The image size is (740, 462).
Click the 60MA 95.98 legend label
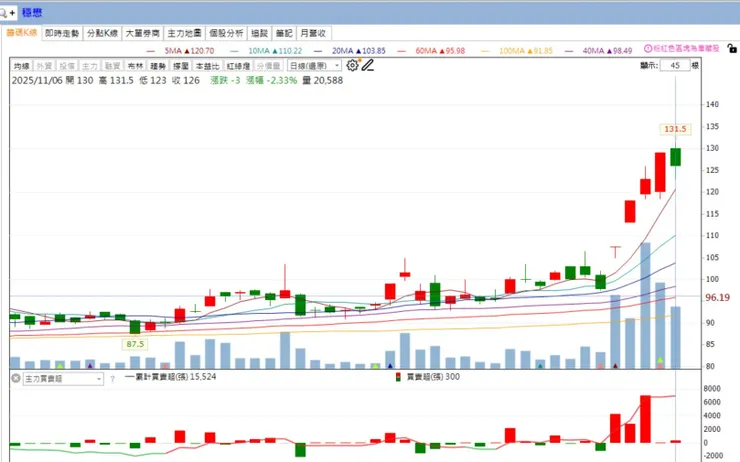(x=440, y=50)
